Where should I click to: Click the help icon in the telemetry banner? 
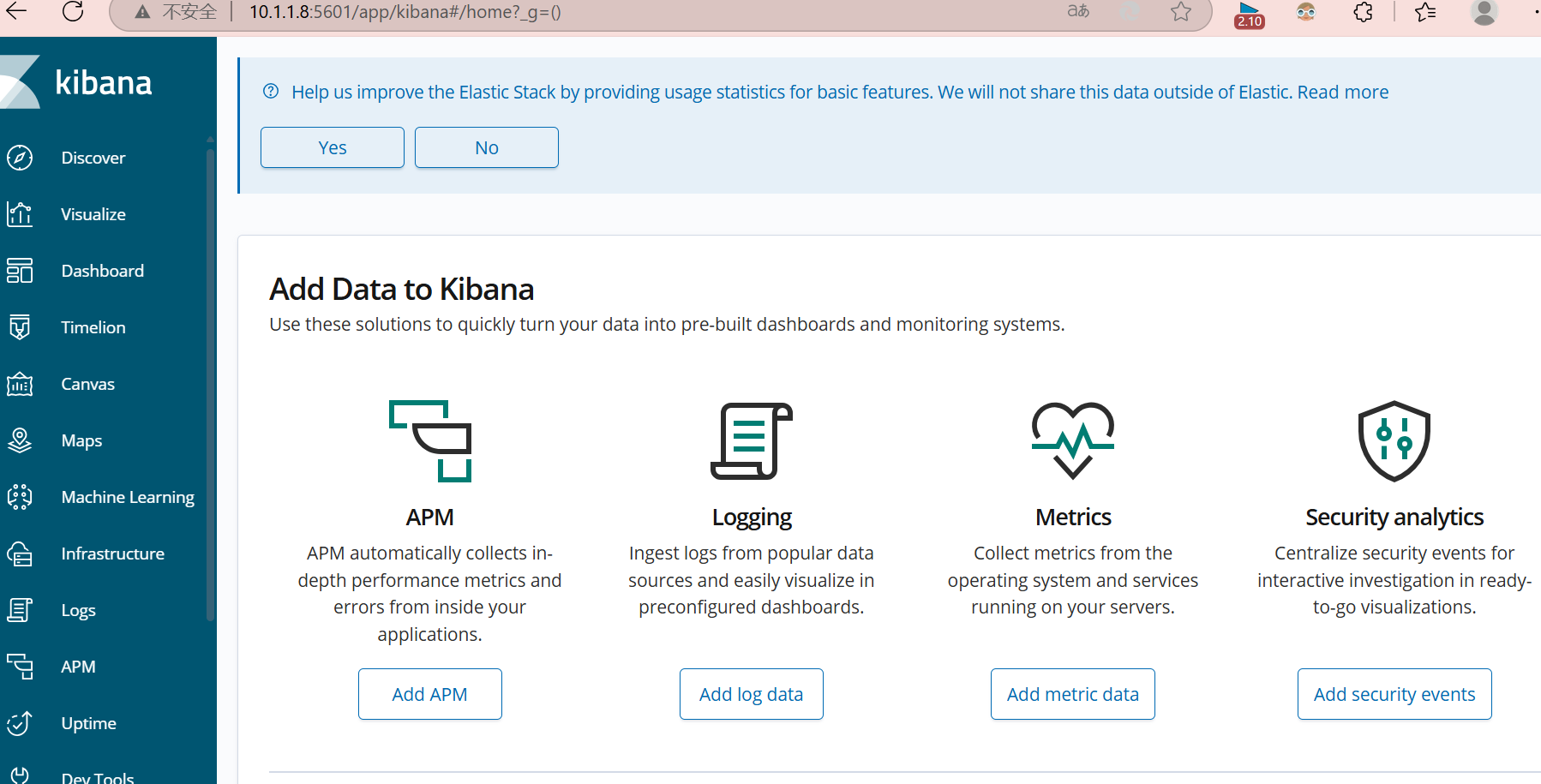(x=271, y=92)
